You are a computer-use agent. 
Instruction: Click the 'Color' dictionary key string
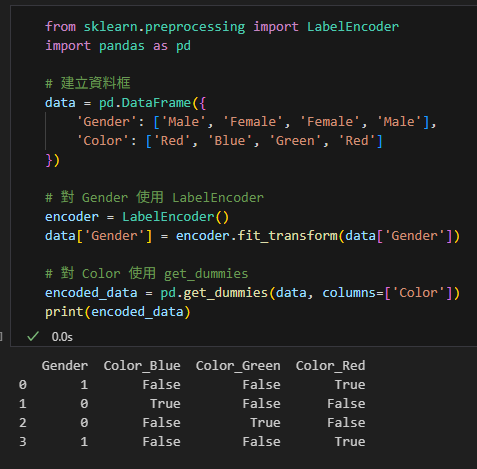103,141
